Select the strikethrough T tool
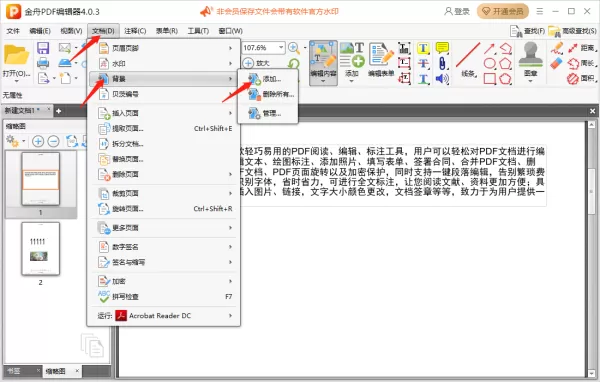 [x=423, y=63]
